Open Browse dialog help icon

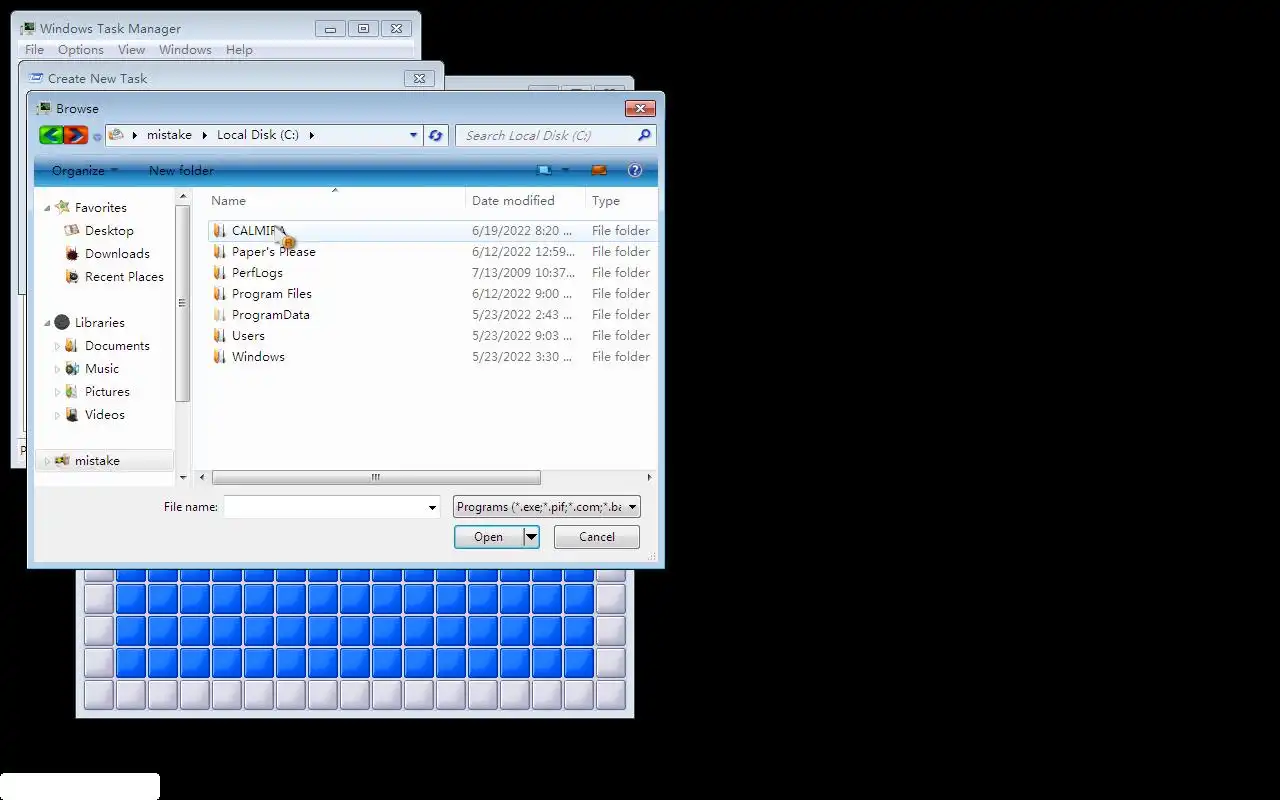(634, 170)
